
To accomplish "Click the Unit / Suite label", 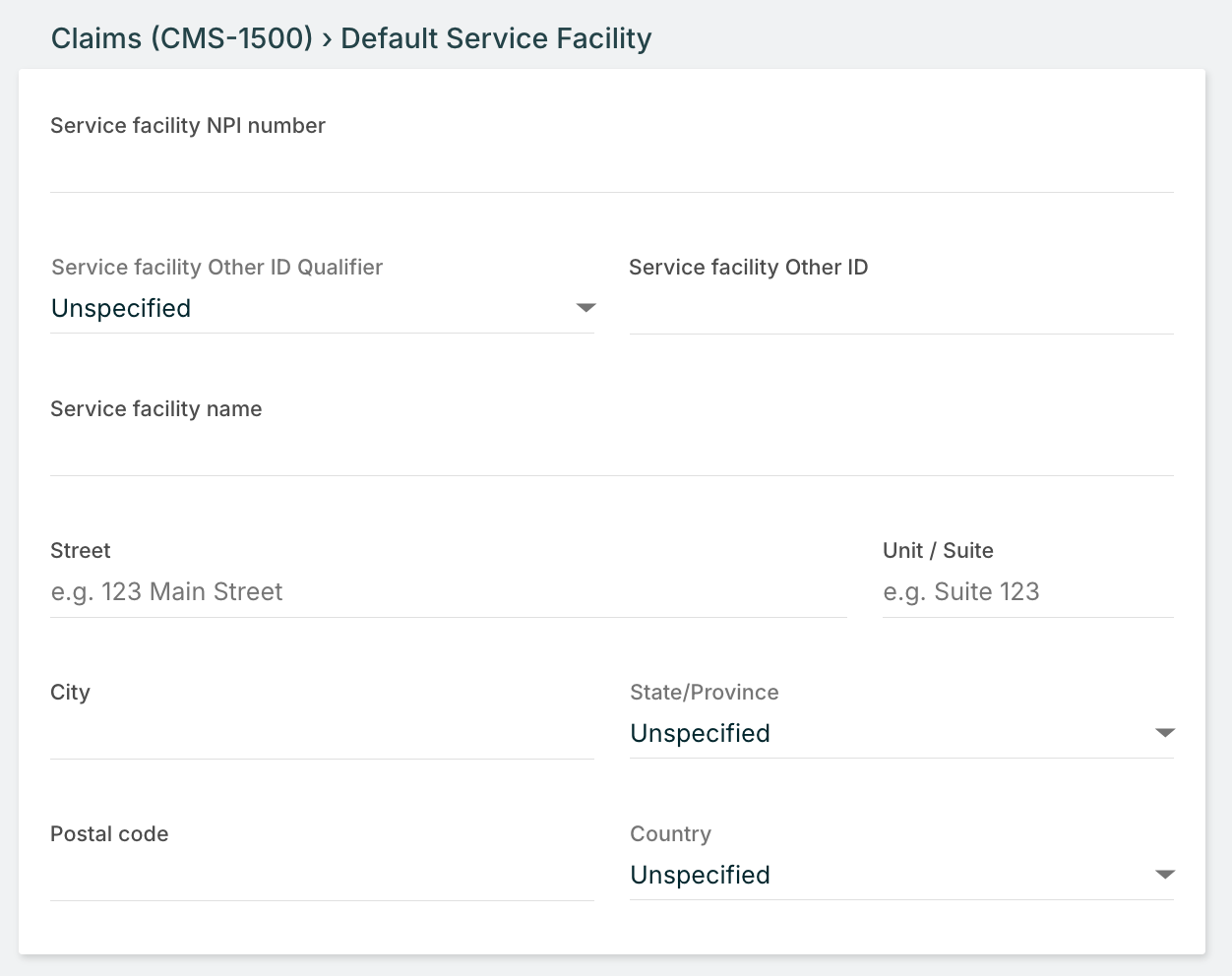I will point(938,551).
